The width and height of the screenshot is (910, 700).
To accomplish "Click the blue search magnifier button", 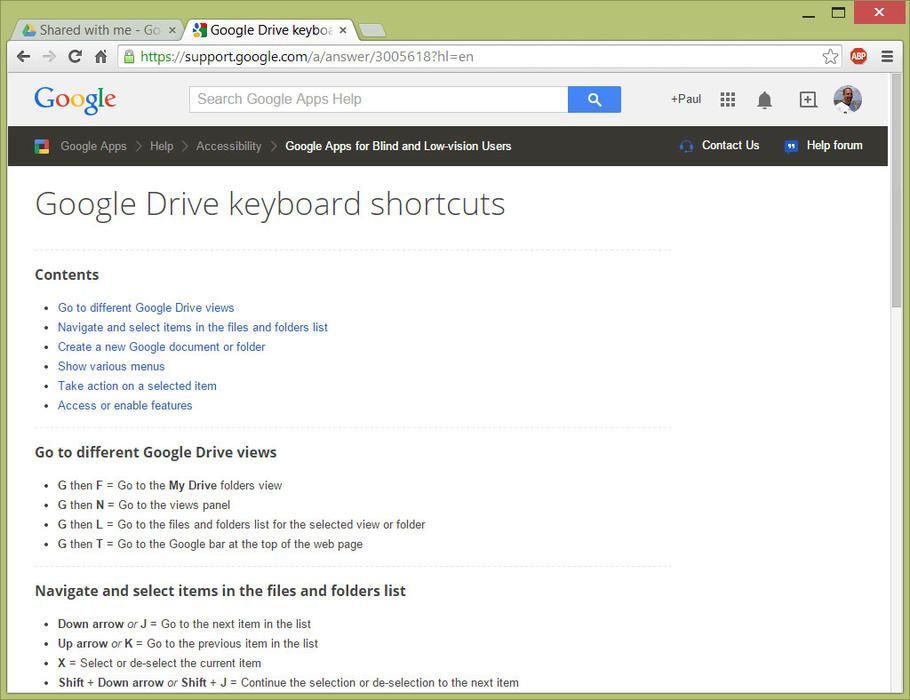I will [594, 99].
